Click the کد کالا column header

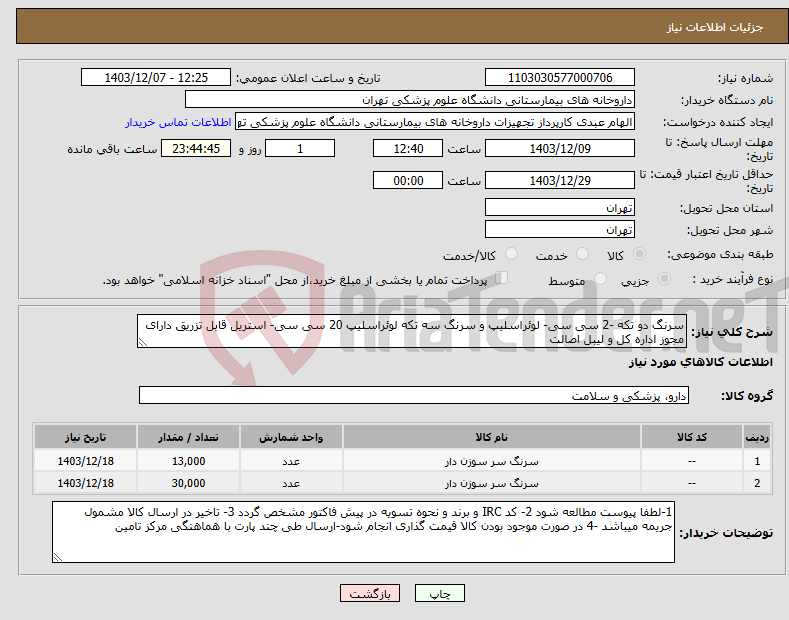click(692, 437)
